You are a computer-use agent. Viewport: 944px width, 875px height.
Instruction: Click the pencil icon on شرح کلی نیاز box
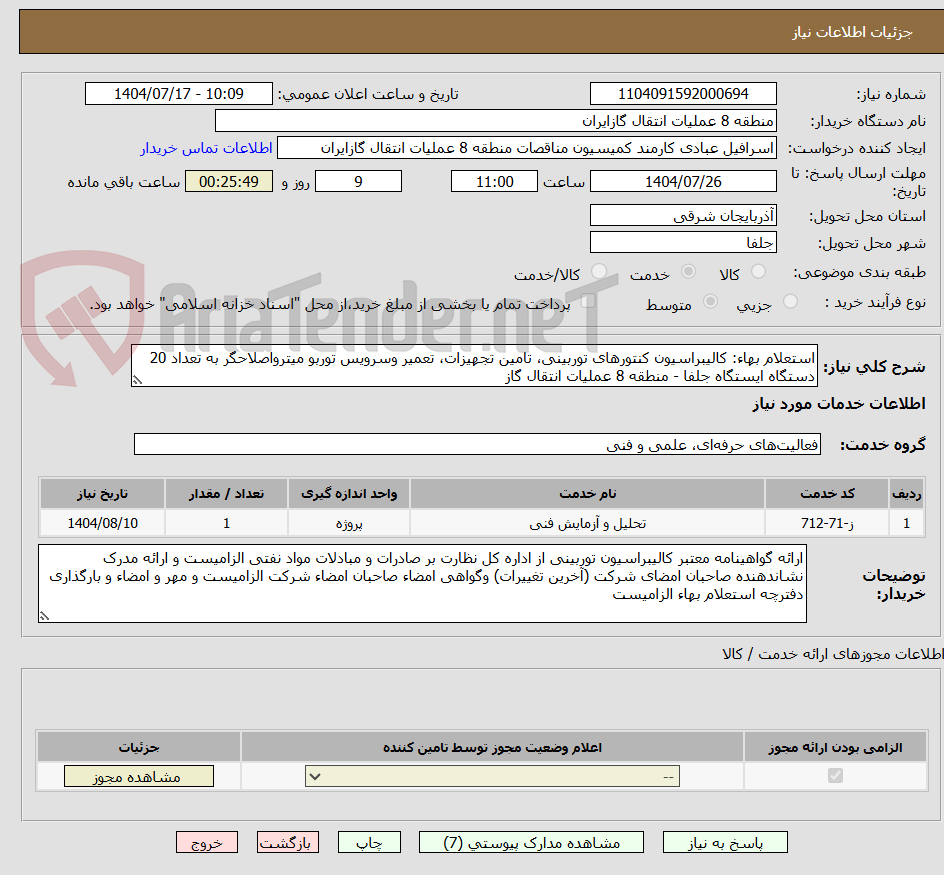click(137, 383)
